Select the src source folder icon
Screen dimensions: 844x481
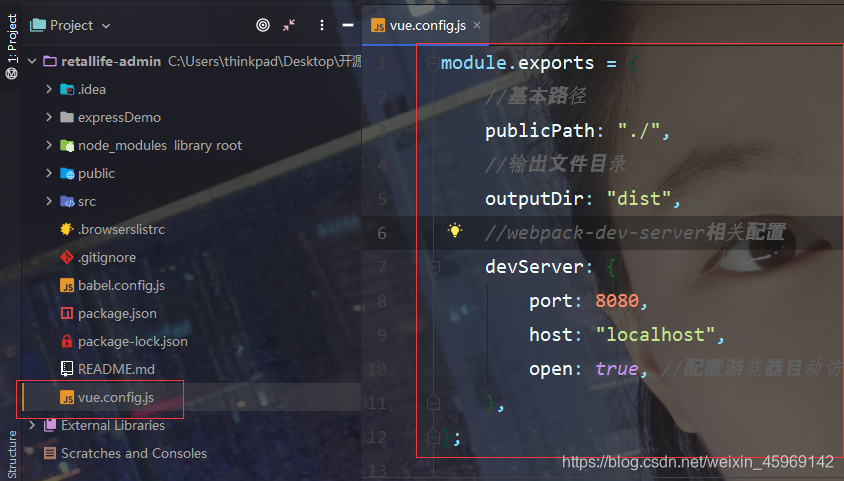(67, 201)
